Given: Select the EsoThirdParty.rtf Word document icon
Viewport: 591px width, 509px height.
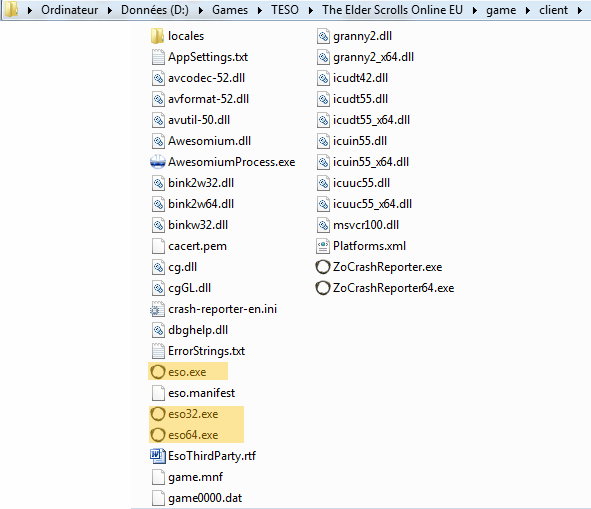Looking at the screenshot, I should pos(158,456).
